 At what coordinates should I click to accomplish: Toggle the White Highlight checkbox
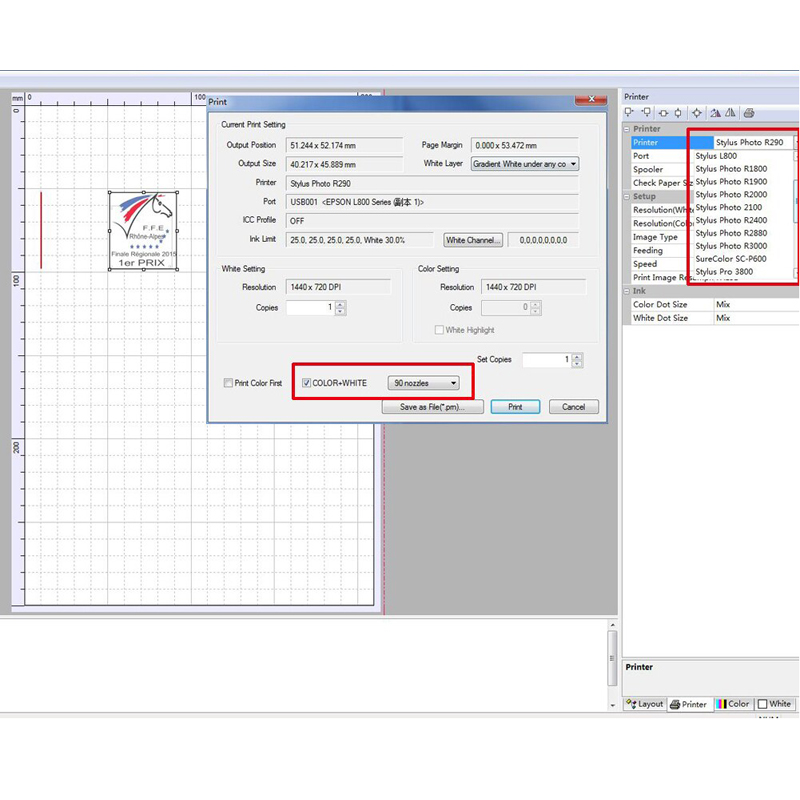coord(439,330)
